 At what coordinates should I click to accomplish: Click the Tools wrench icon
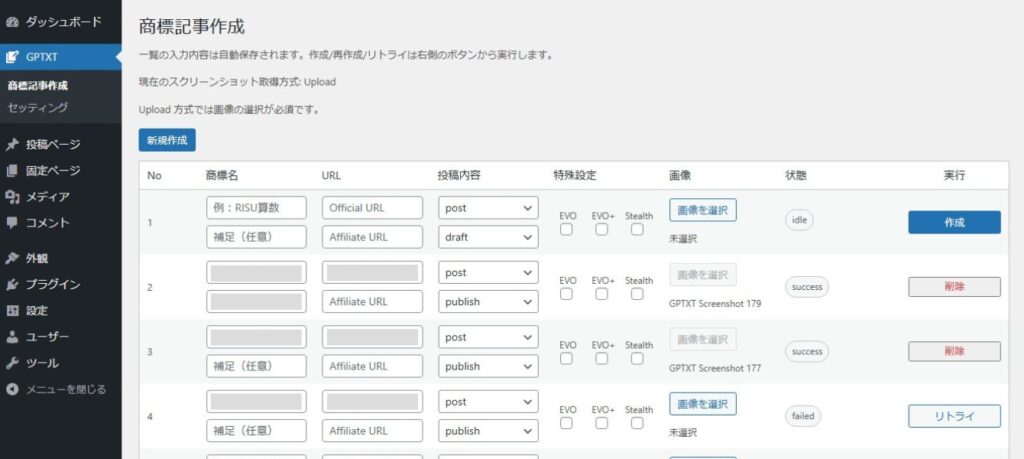click(x=12, y=363)
